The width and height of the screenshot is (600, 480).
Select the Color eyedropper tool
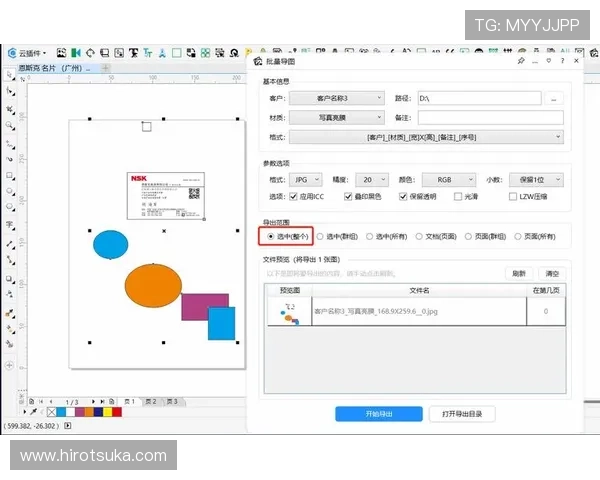click(10, 313)
